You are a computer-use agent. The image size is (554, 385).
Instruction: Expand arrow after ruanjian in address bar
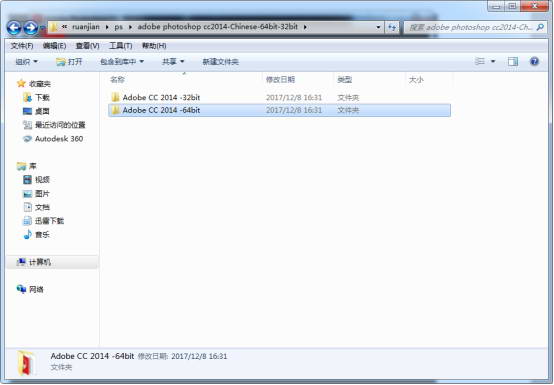coord(107,27)
